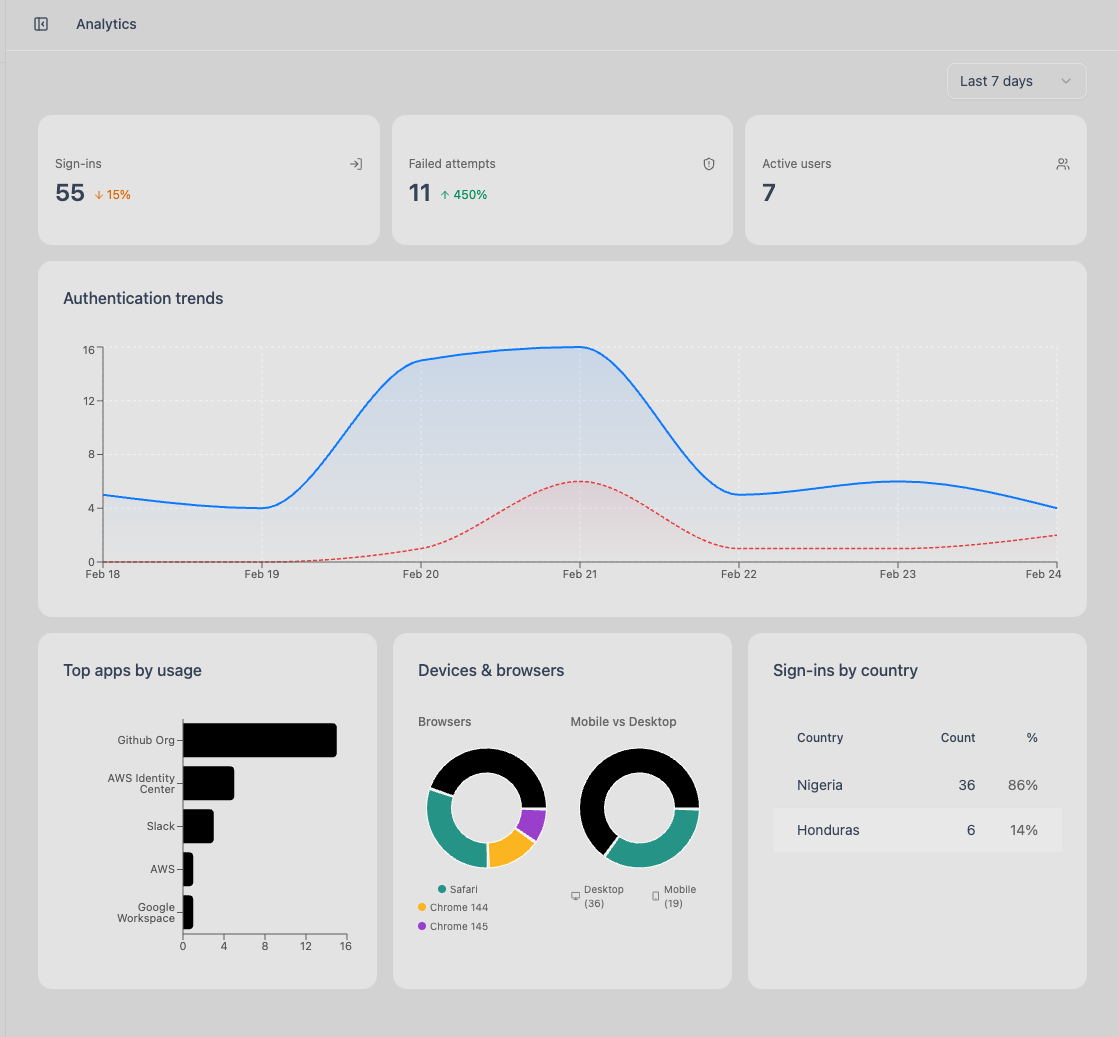Select the Chrome 145 legend marker
1119x1037 pixels.
(423, 926)
